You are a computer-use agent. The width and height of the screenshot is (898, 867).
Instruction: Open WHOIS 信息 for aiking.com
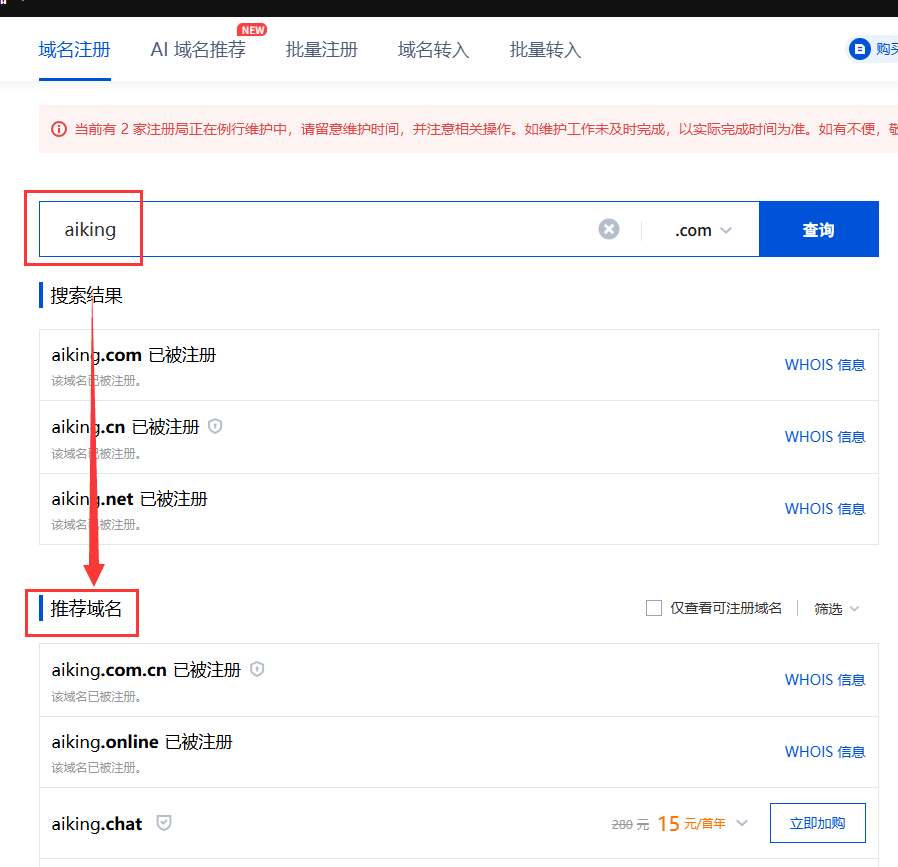[x=825, y=365]
